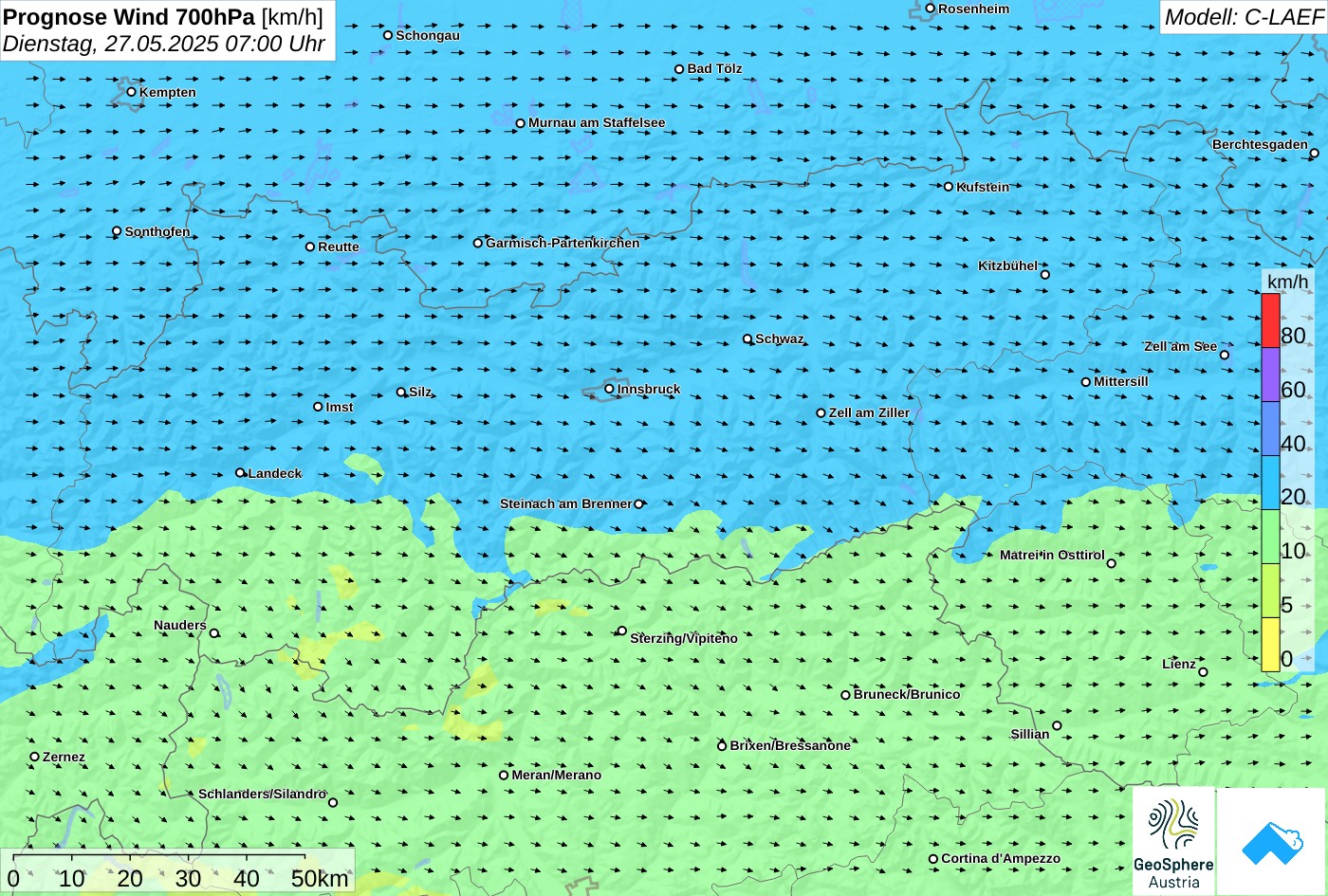Click the Matrei in Osttirol label
1328x896 pixels.
coord(1052,555)
